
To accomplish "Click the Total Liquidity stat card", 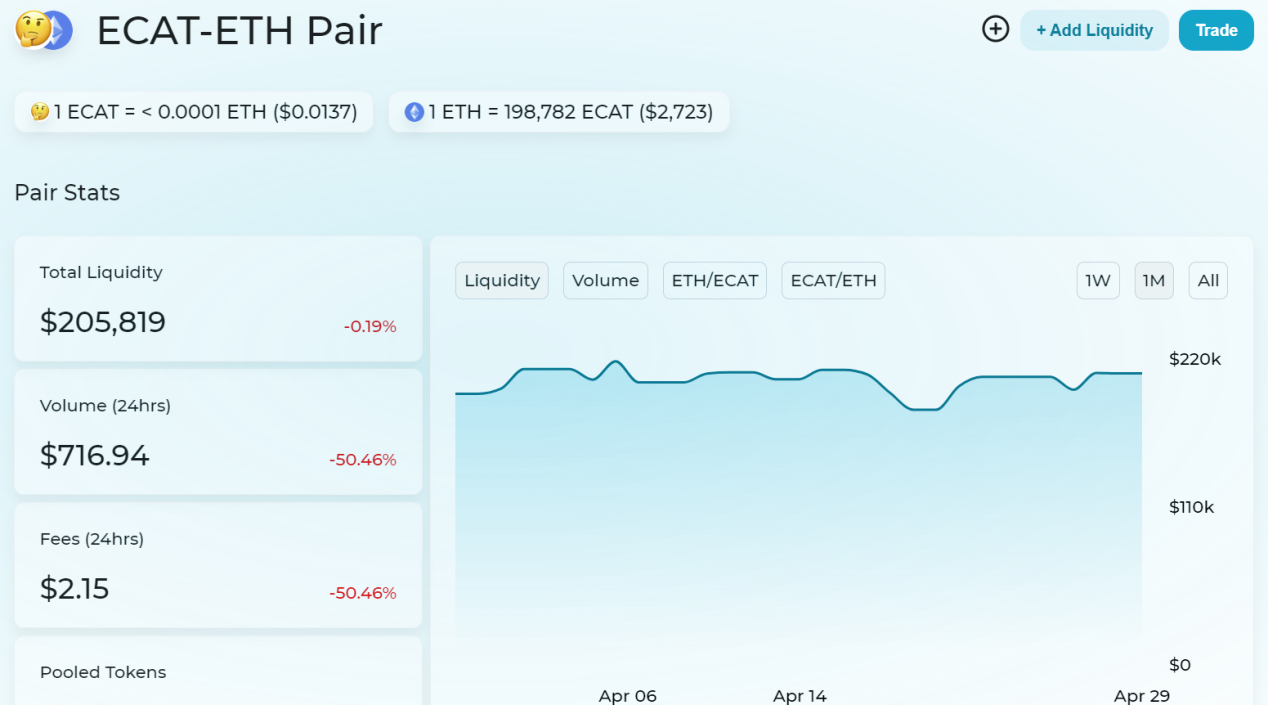I will click(218, 299).
